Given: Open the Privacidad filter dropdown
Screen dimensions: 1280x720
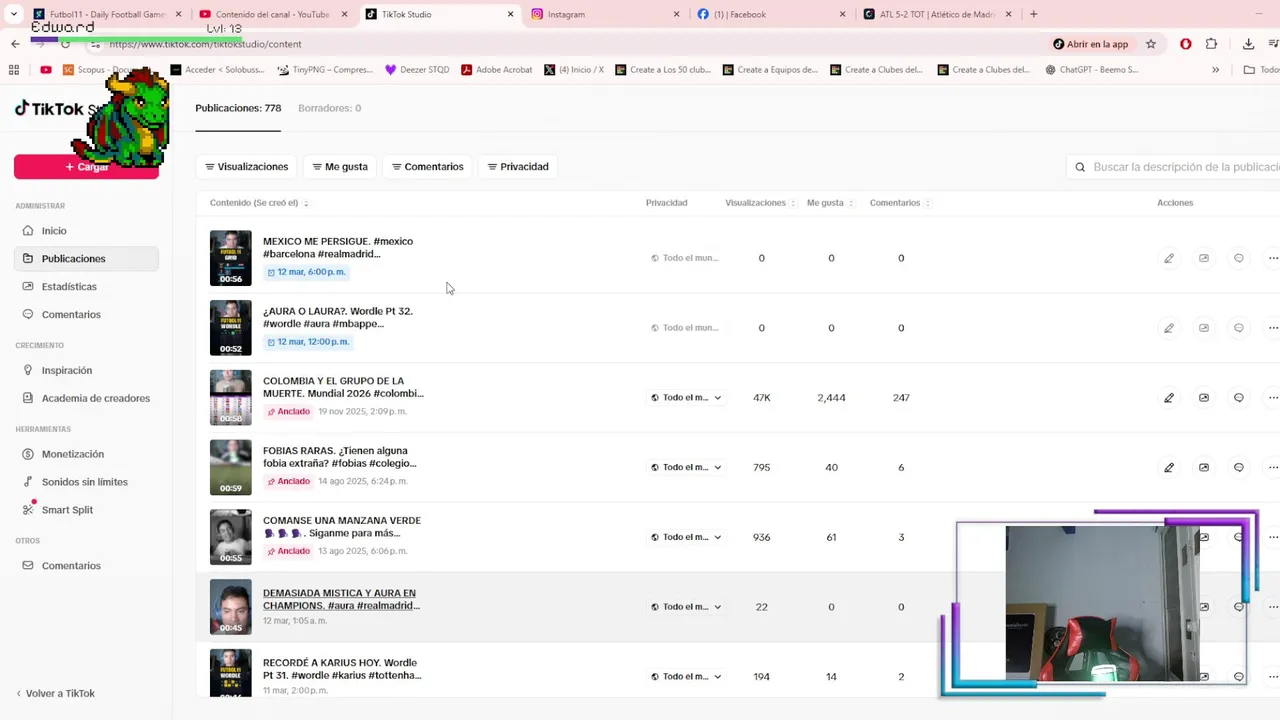Looking at the screenshot, I should tap(517, 167).
